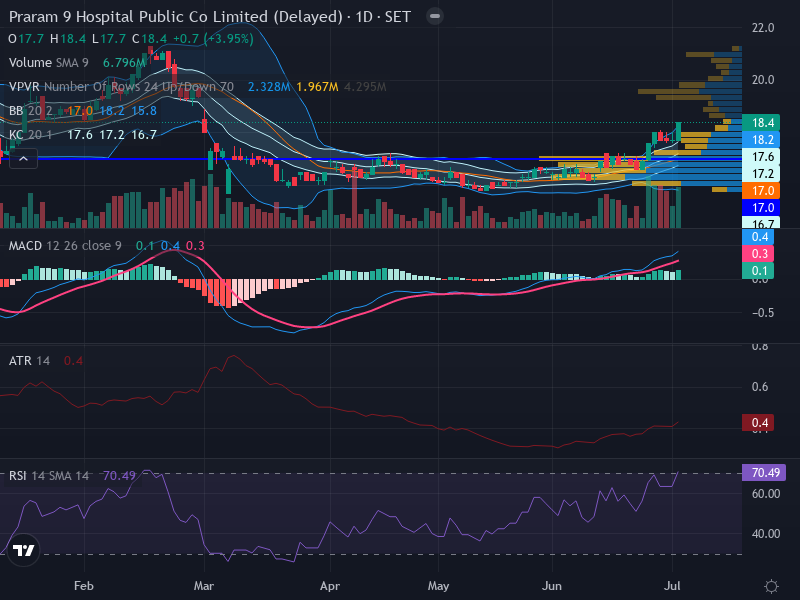The image size is (800, 600).
Task: Click the RSI 14 SMA 14 legend
Action: [49, 476]
